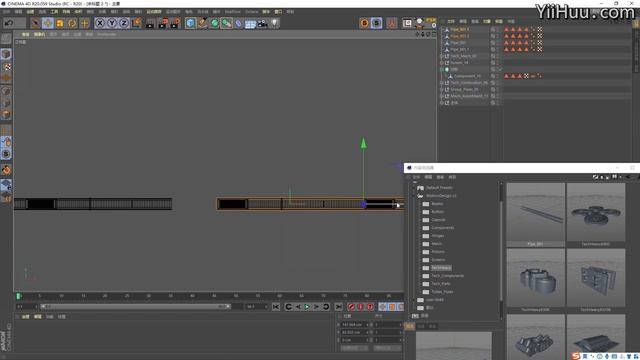The height and width of the screenshot is (360, 640).
Task: Open the Floor/Environment grid icon
Action: point(250,24)
